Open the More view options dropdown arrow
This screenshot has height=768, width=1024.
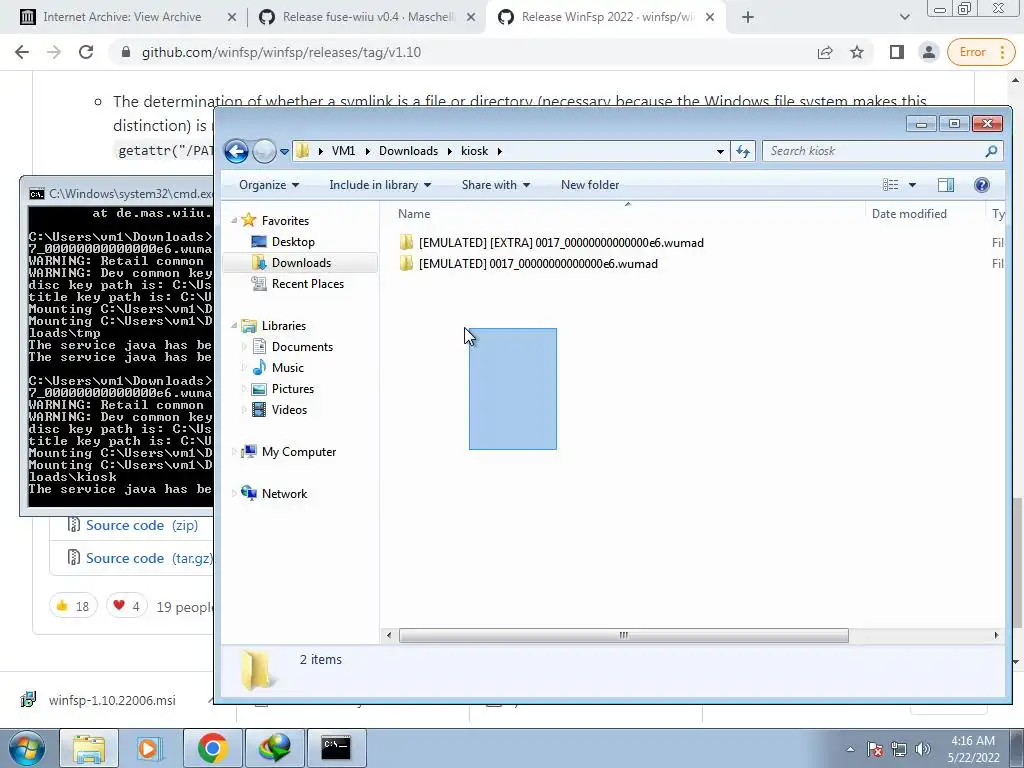(912, 185)
